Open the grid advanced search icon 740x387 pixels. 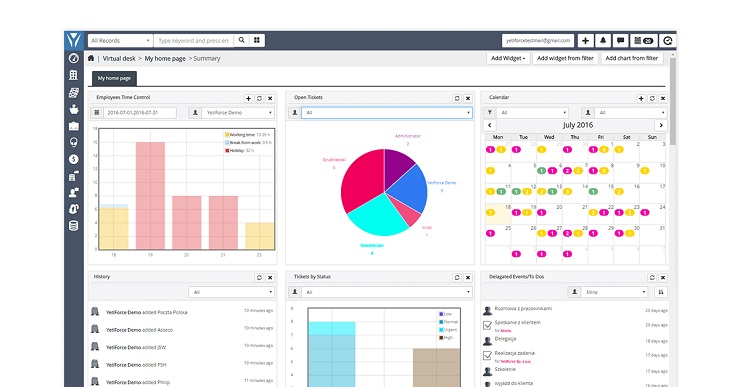point(257,41)
